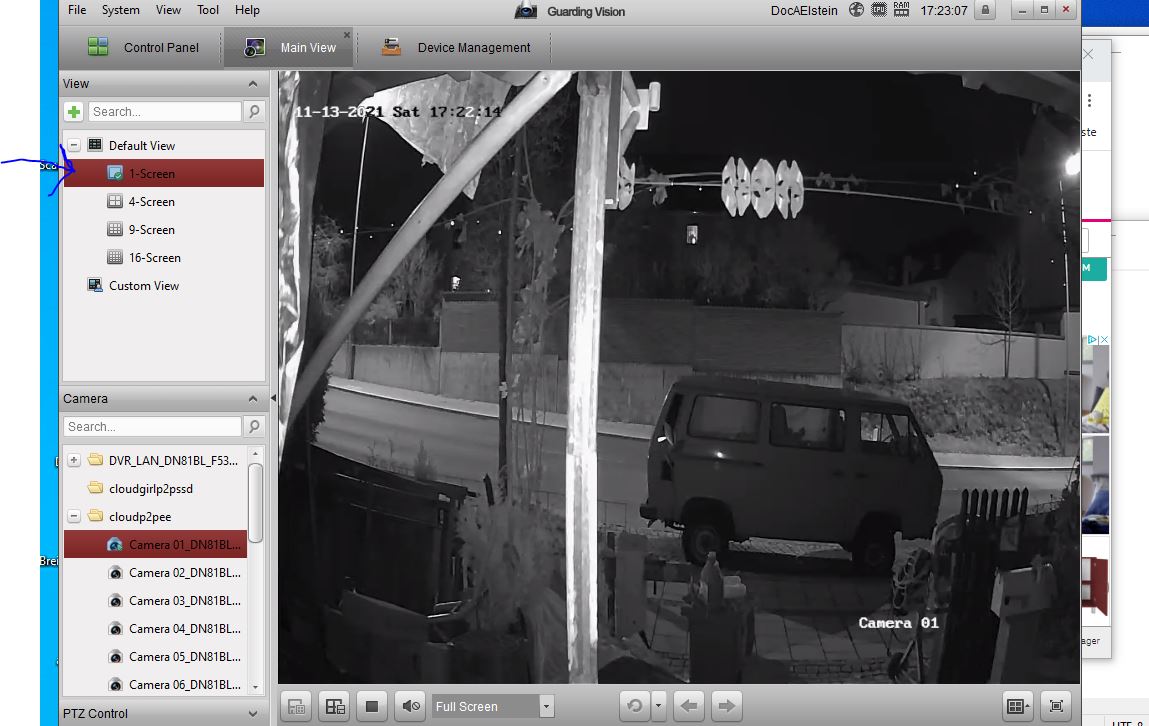Screen dimensions: 1149x726
Task: Click the RAM usage icon
Action: pyautogui.click(x=901, y=10)
